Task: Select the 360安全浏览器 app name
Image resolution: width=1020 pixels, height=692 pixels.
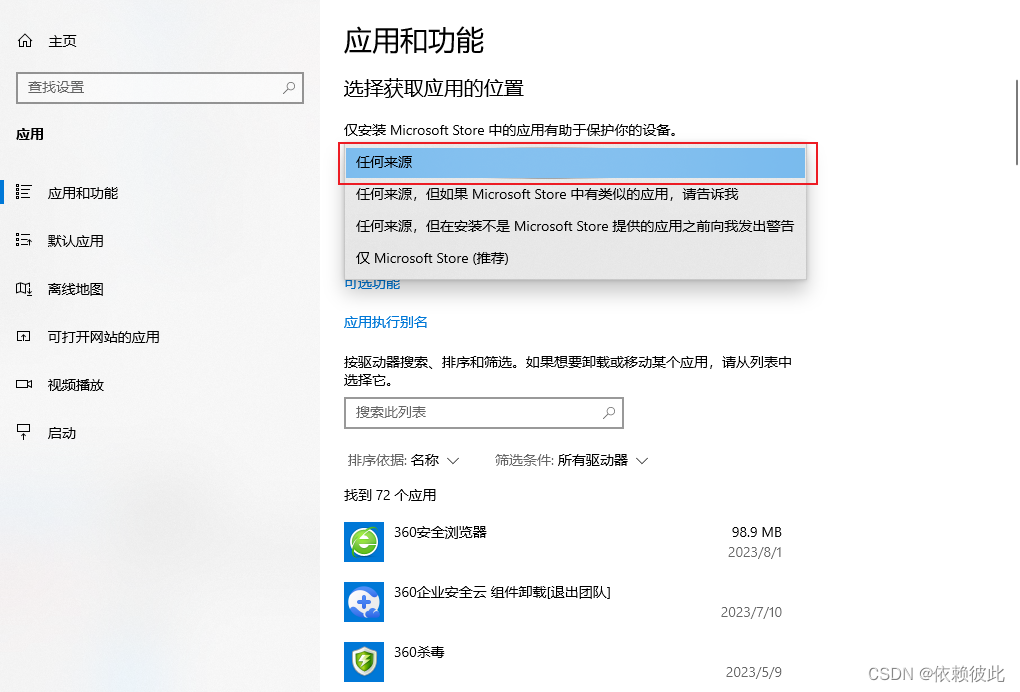Action: [x=440, y=532]
